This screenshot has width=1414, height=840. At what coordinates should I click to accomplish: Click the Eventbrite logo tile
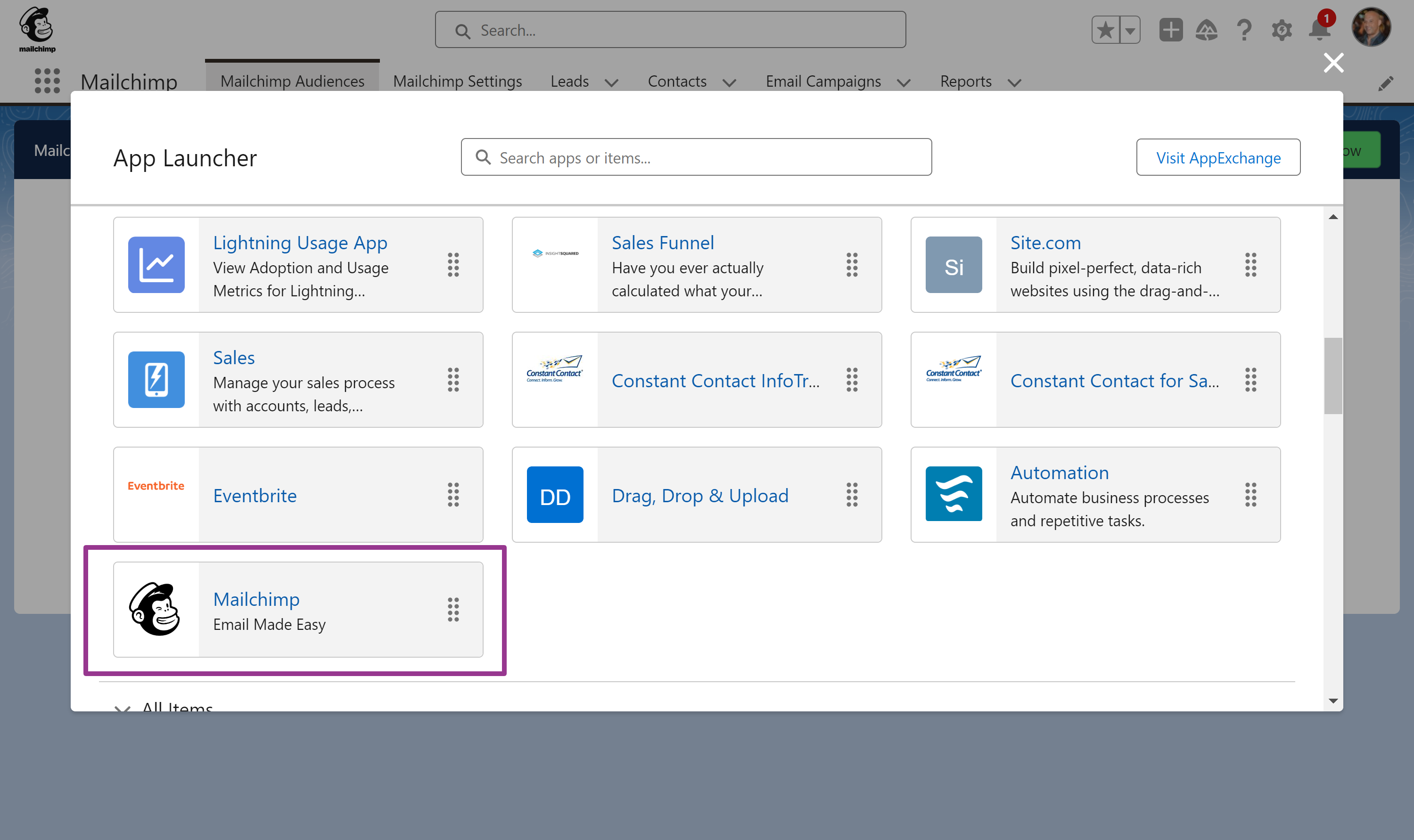click(x=156, y=486)
